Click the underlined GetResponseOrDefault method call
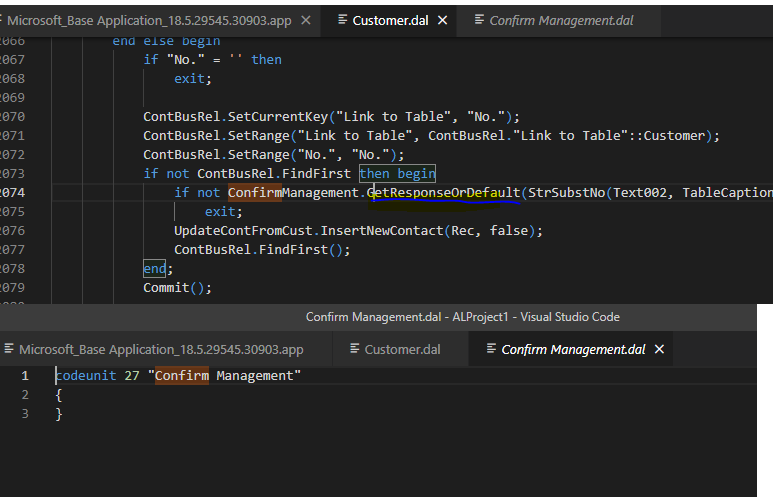Screen dimensions: 773x497 (444, 192)
